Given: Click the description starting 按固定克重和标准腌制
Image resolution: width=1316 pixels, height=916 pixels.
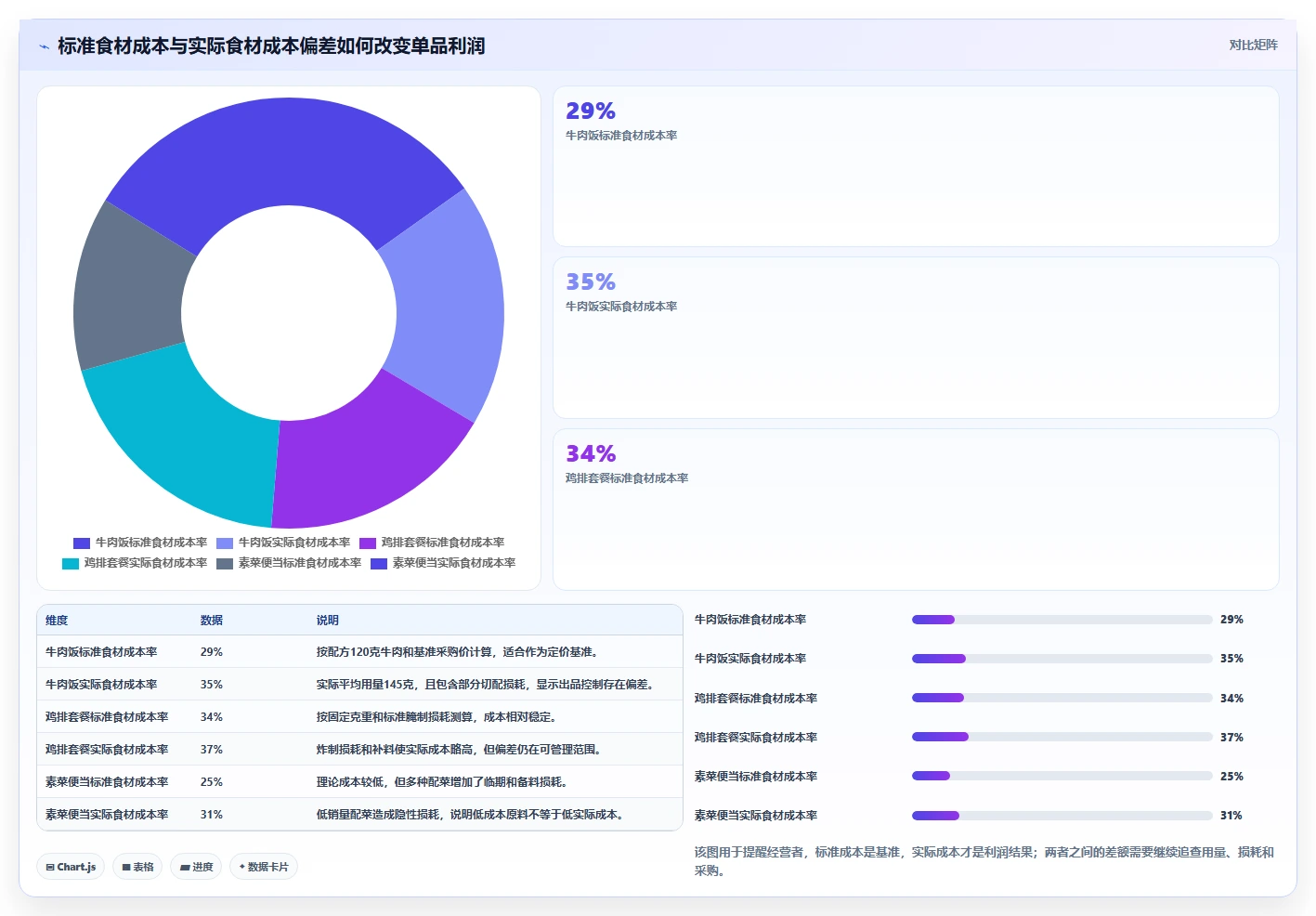Looking at the screenshot, I should [x=436, y=717].
